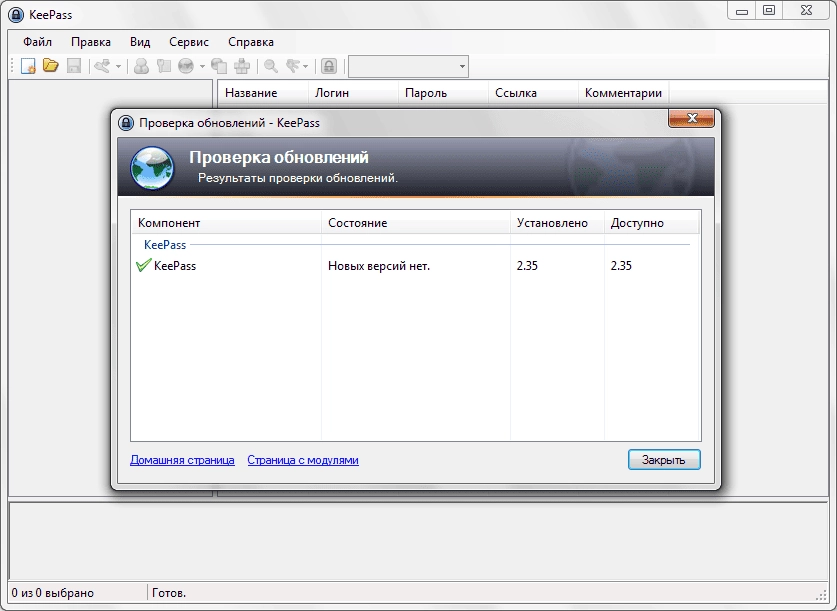Open the Вид menu
Viewport: 837px width, 611px height.
click(x=140, y=42)
